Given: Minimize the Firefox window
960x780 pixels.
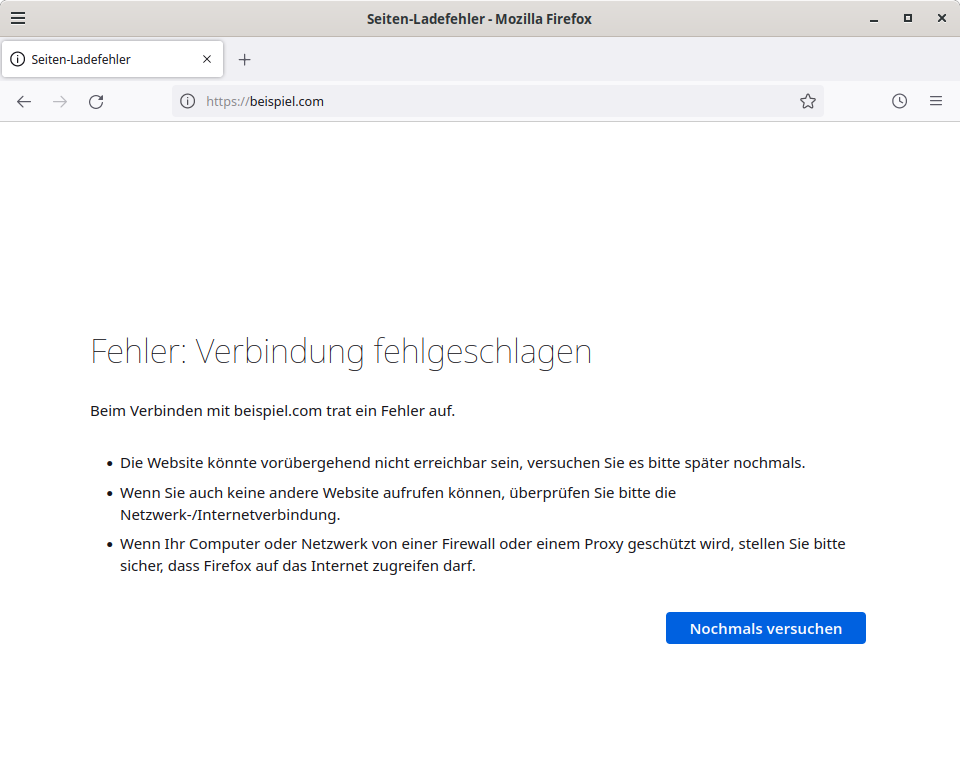Looking at the screenshot, I should (874, 18).
